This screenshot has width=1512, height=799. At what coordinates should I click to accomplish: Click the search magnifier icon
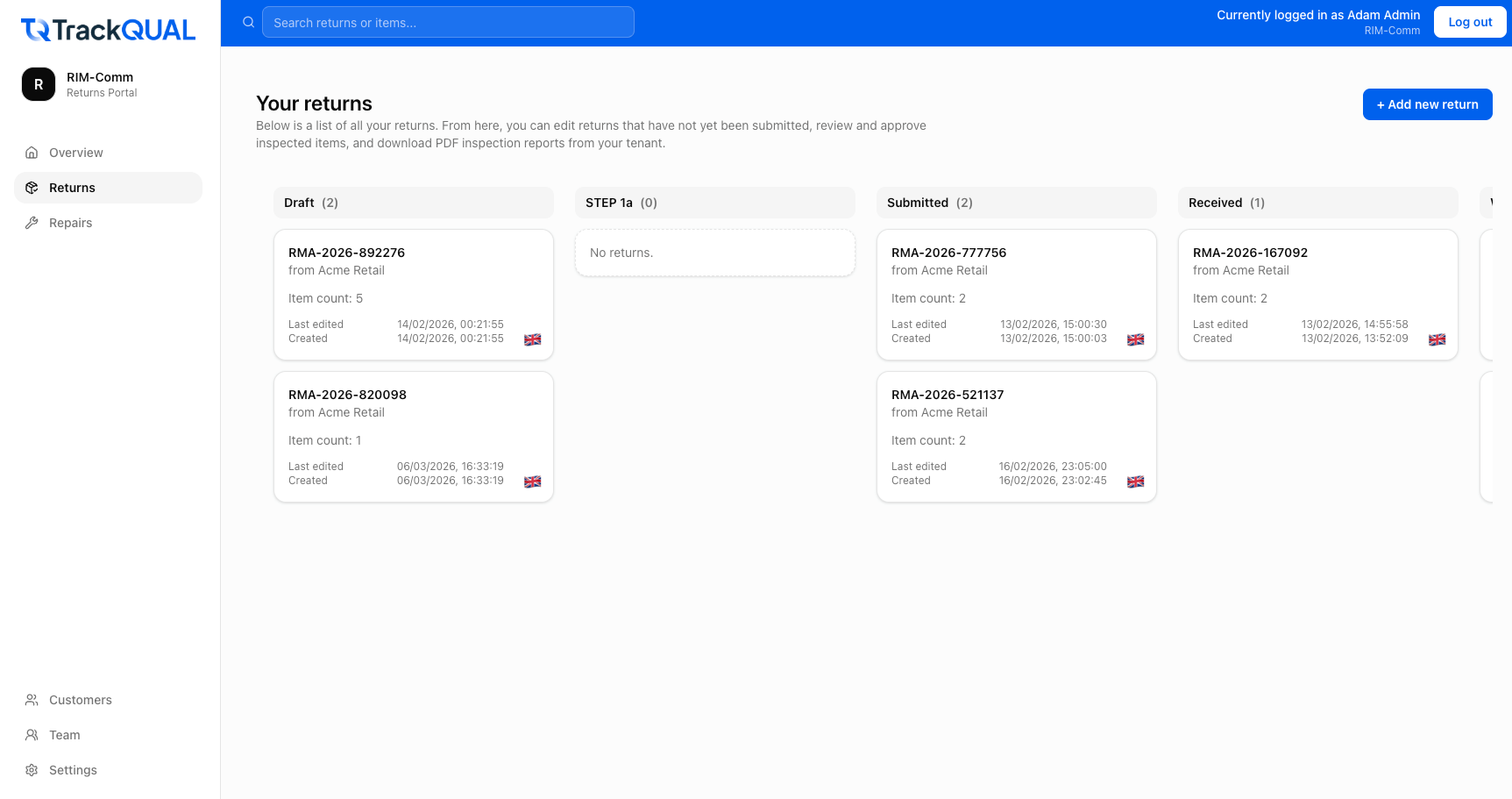point(248,22)
